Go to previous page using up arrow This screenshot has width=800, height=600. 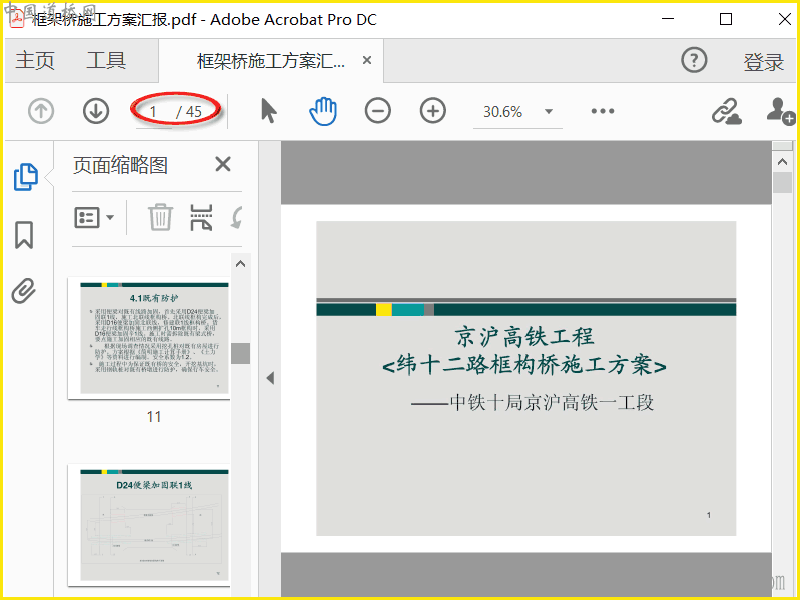(41, 111)
